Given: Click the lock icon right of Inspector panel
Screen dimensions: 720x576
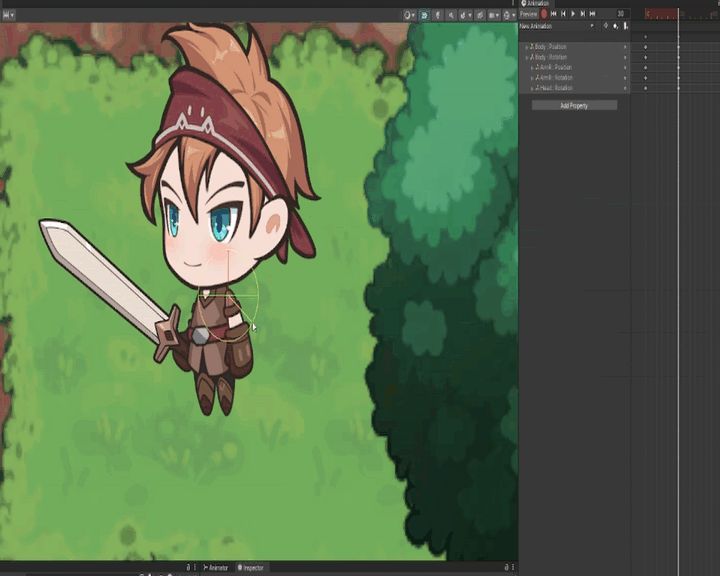Looking at the screenshot, I should pos(507,568).
